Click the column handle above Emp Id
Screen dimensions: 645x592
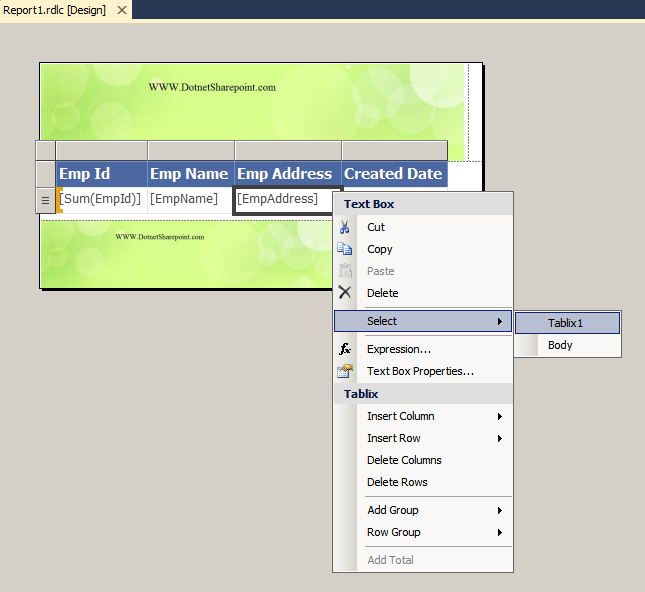click(102, 150)
